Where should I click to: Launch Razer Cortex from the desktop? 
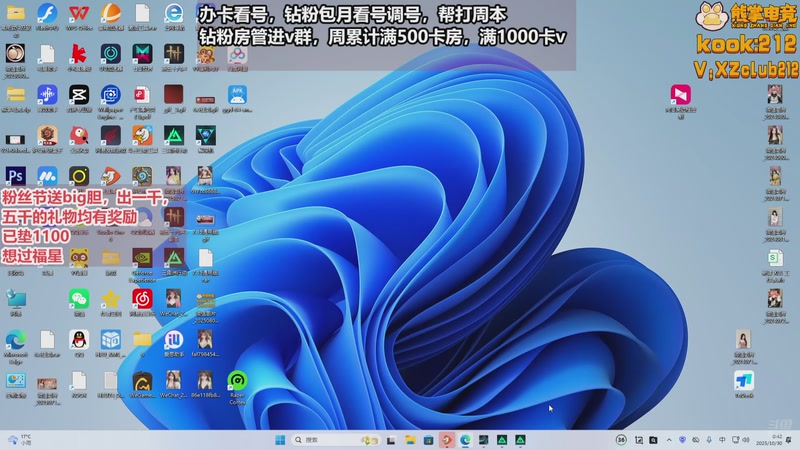click(x=237, y=381)
